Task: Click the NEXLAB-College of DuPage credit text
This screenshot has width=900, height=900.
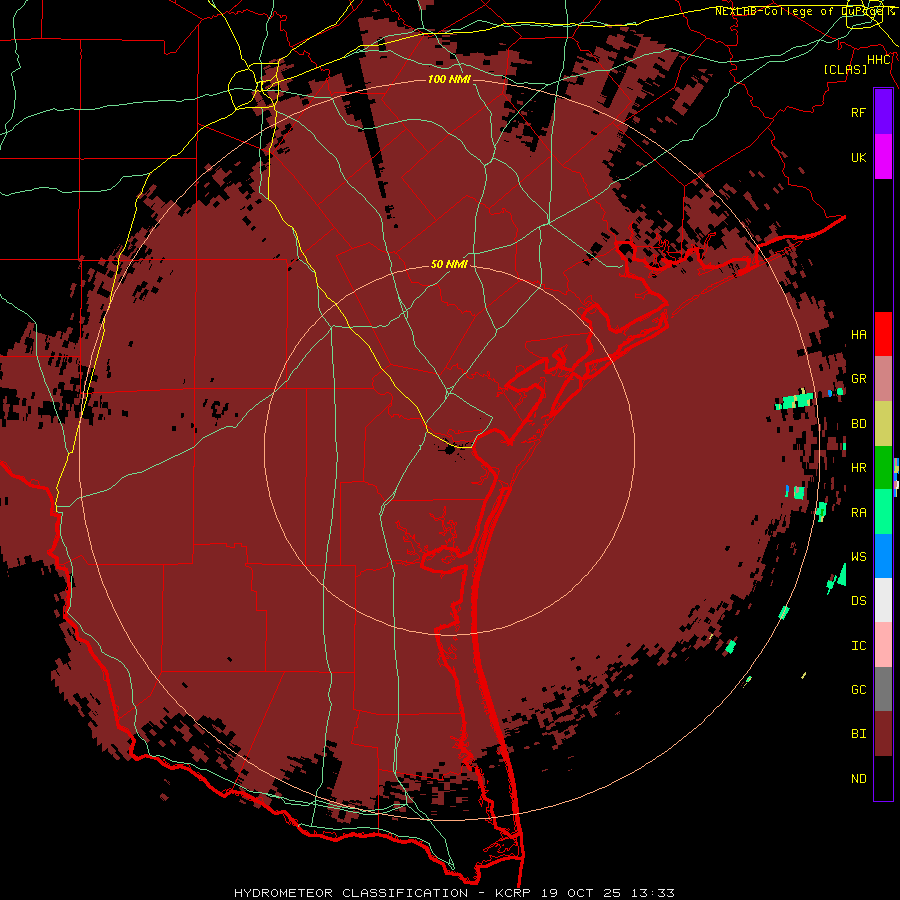Action: pos(805,11)
